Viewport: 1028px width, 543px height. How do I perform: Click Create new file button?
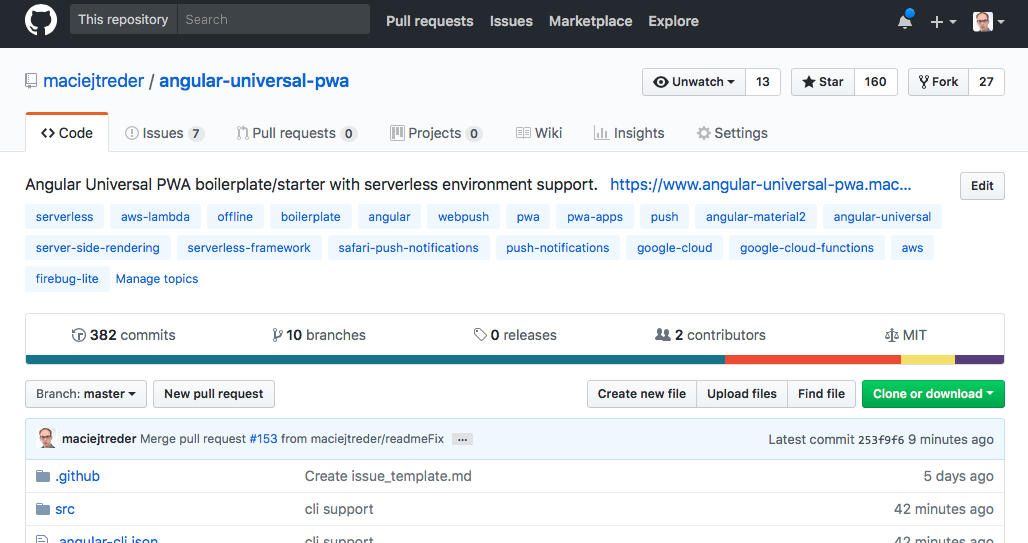tap(642, 394)
